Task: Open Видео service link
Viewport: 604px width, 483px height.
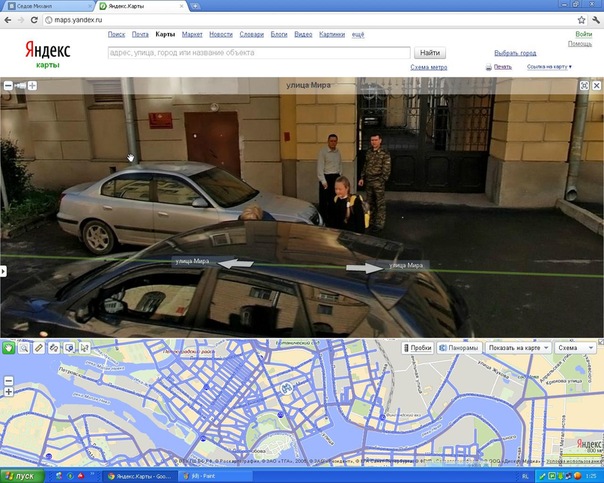Action: coord(303,34)
